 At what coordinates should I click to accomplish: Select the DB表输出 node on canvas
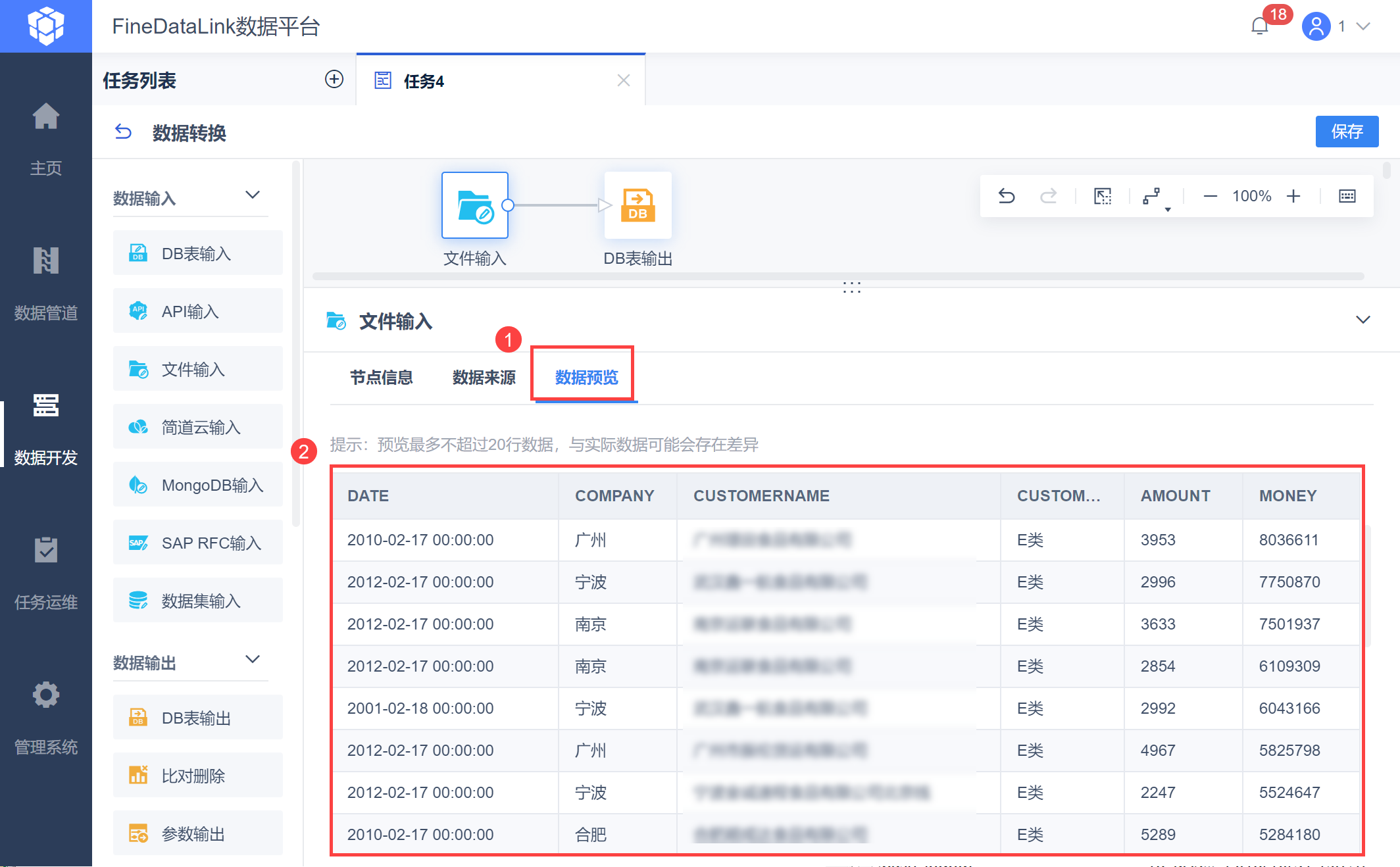(x=637, y=205)
